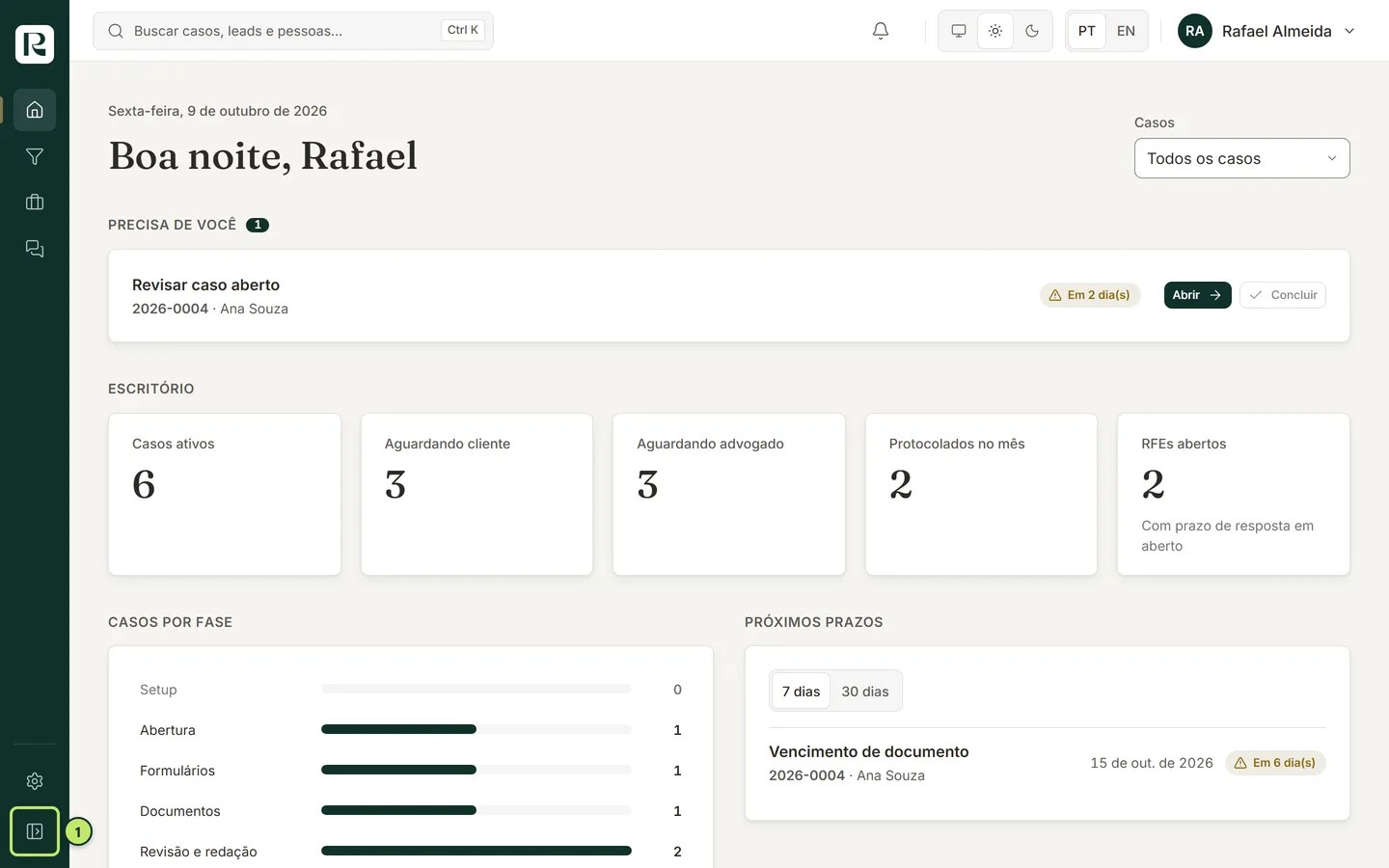Image resolution: width=1389 pixels, height=868 pixels.
Task: Select light theme sun icon
Action: point(995,31)
